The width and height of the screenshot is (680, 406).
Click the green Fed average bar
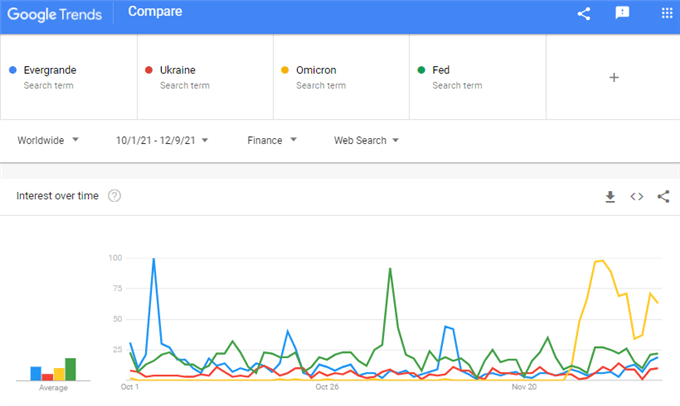click(70, 369)
